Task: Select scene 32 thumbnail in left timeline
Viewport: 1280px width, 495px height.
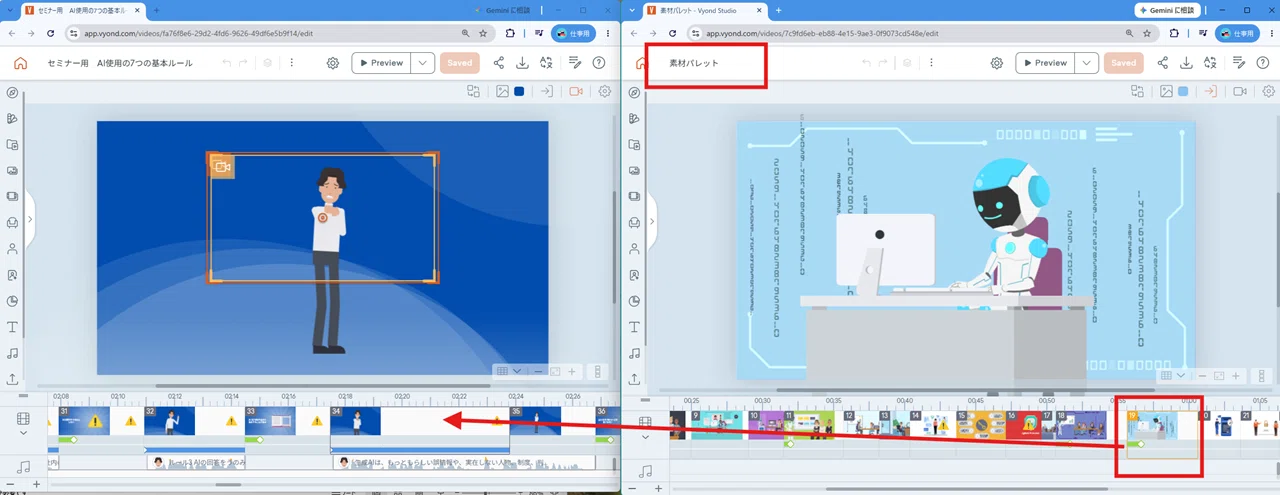Action: pyautogui.click(x=169, y=421)
